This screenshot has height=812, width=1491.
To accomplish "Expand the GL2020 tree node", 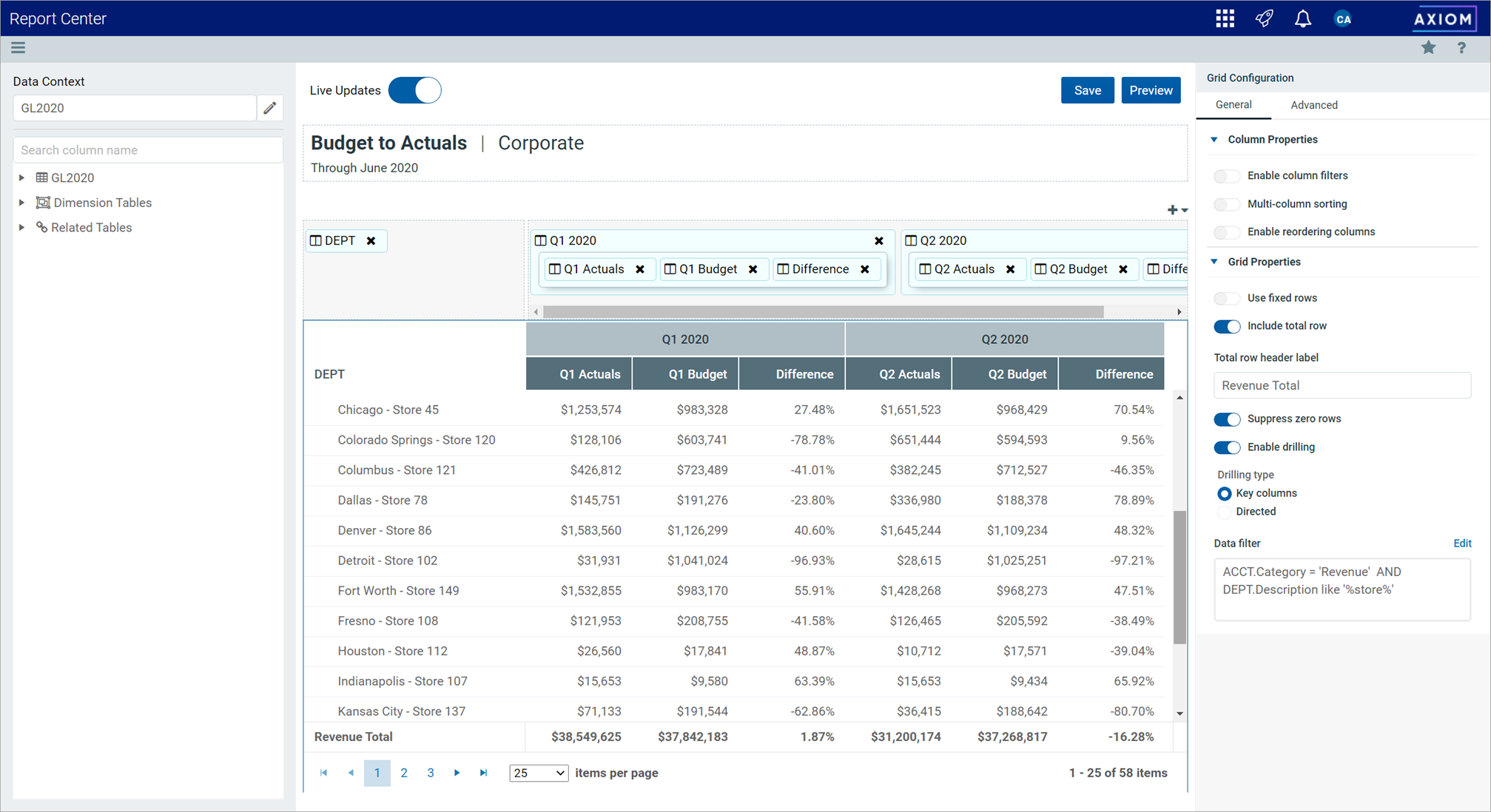I will point(22,177).
